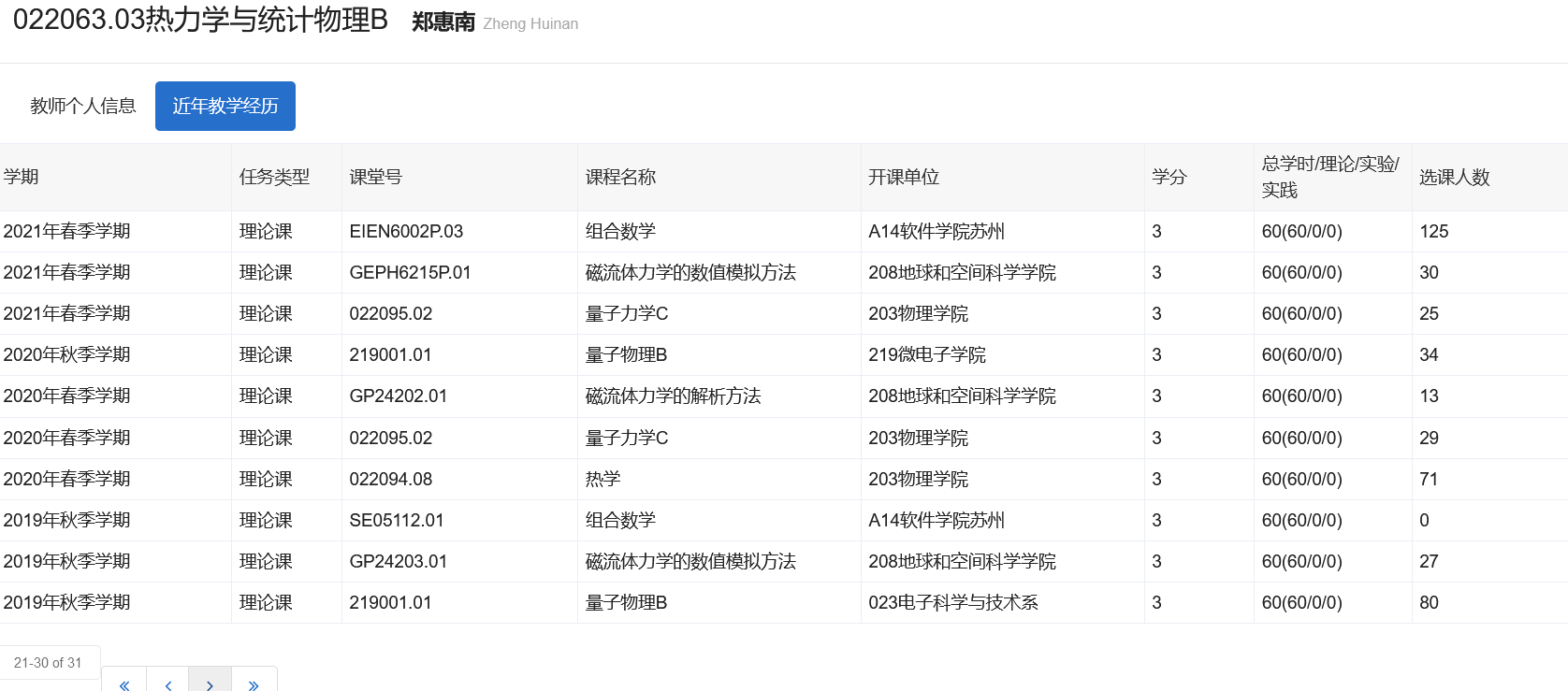Go to the previous page of results
Screen dimensions: 1568x691
click(x=167, y=682)
